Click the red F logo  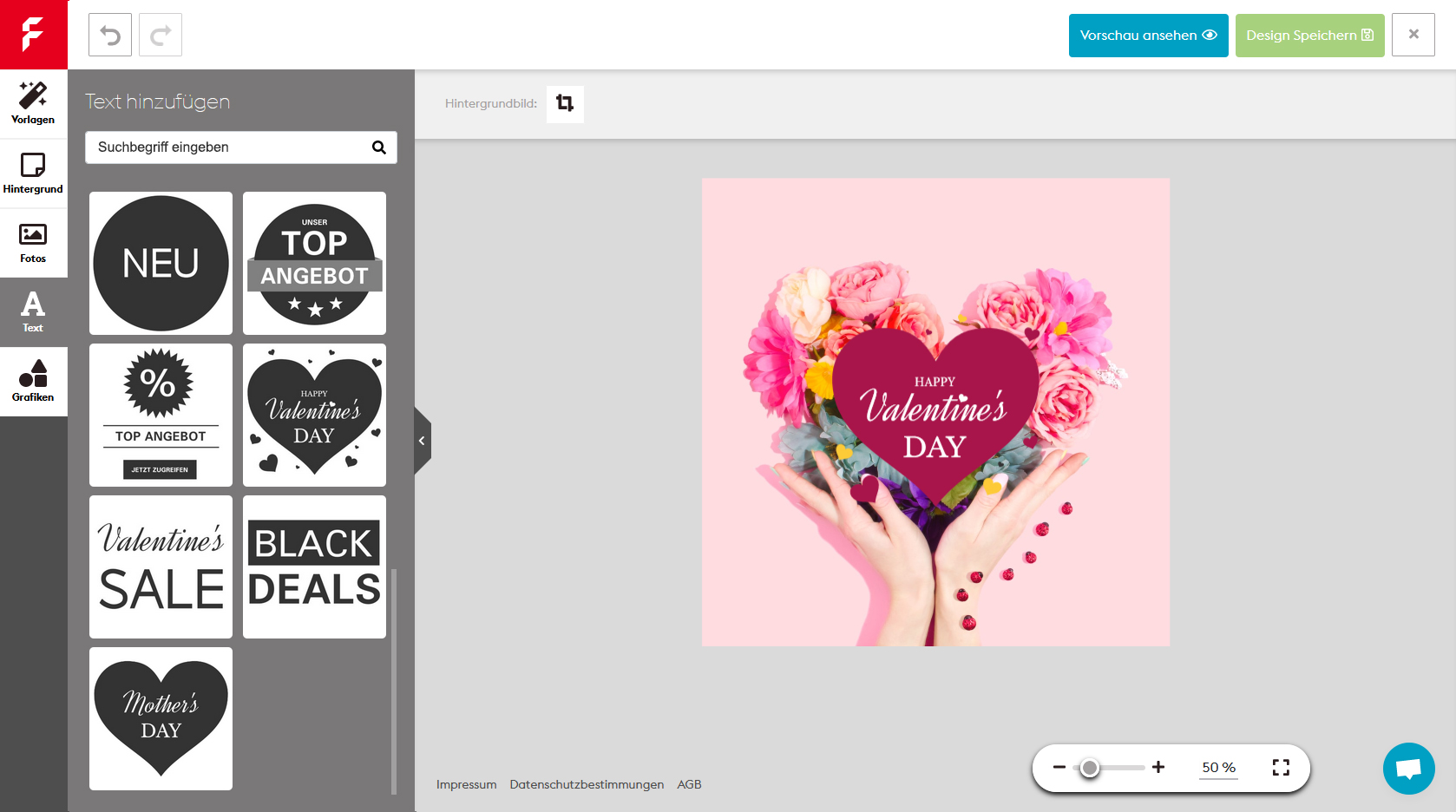(33, 35)
